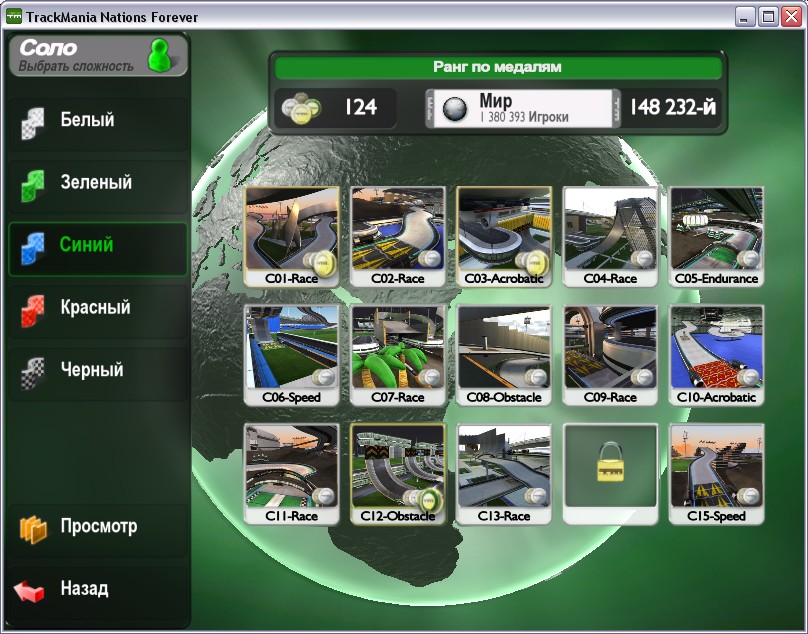
Task: Choose the C12-Obstacle track
Action: [398, 473]
